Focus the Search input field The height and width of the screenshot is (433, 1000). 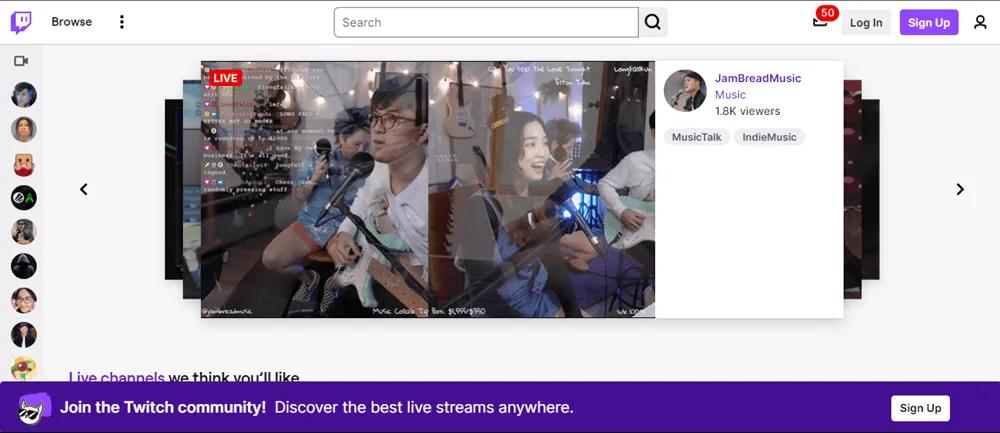(486, 22)
